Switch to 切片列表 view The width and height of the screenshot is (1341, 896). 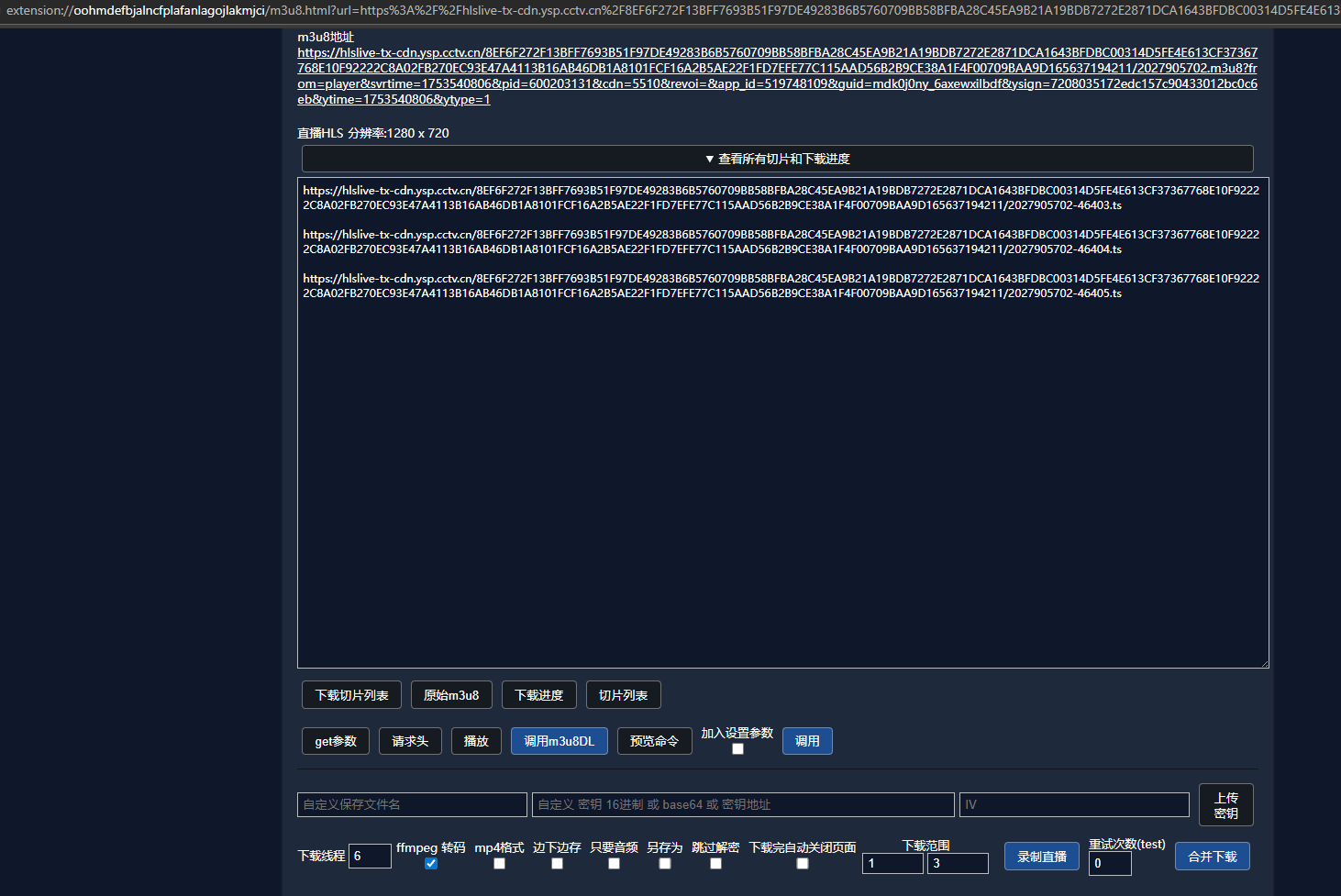coord(623,695)
